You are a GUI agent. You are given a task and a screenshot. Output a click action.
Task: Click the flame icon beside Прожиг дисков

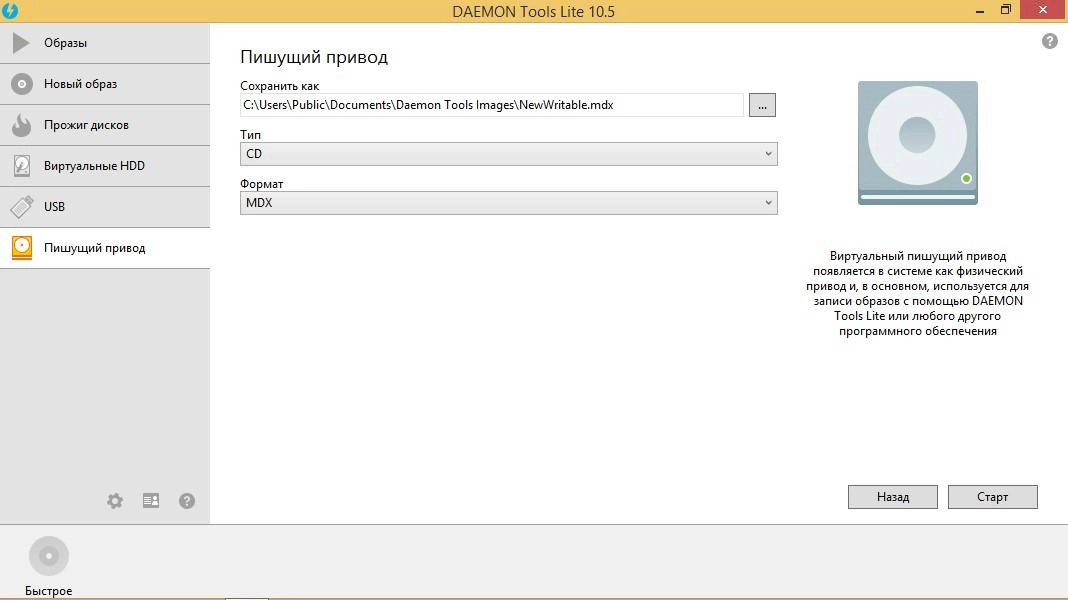click(x=22, y=125)
